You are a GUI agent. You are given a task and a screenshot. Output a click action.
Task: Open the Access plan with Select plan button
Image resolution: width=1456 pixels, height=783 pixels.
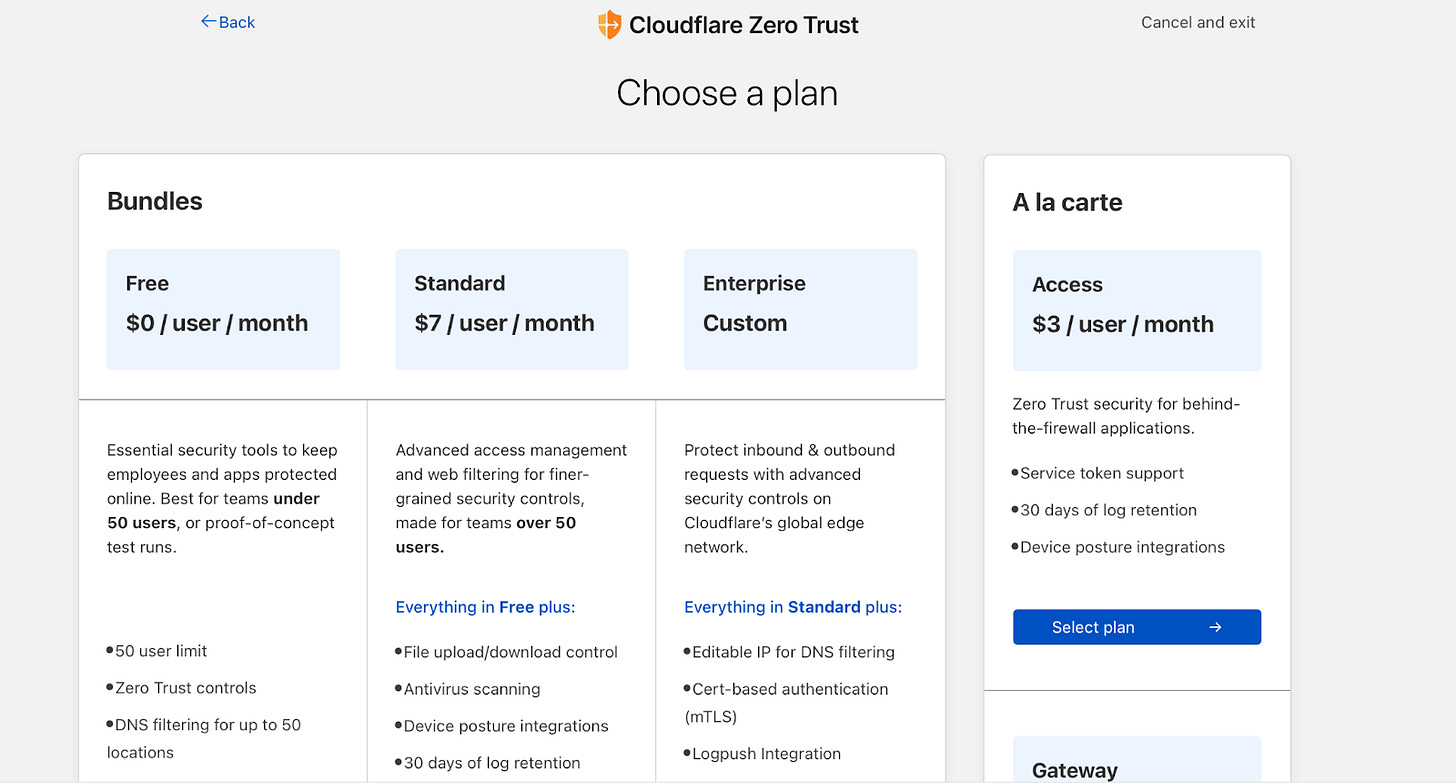pos(1136,627)
